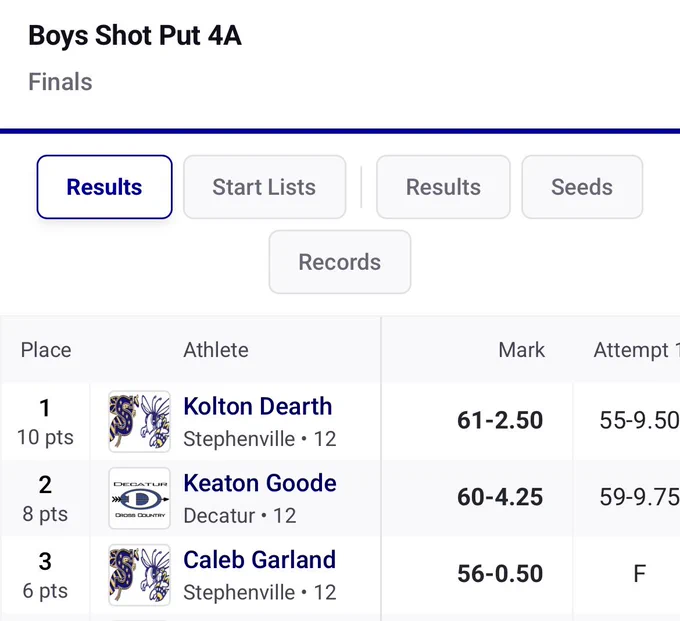Open Caleb Garland's Stephenville team logo
680x621 pixels.
pos(139,575)
